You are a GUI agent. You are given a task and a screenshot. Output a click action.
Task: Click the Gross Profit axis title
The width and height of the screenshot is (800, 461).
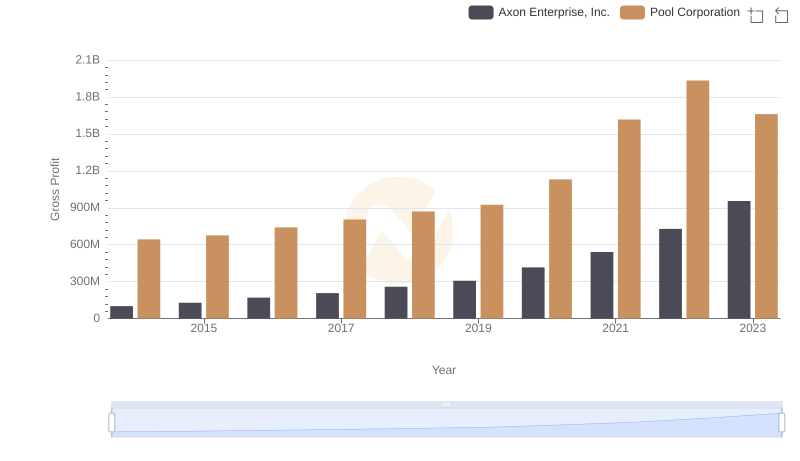(55, 189)
